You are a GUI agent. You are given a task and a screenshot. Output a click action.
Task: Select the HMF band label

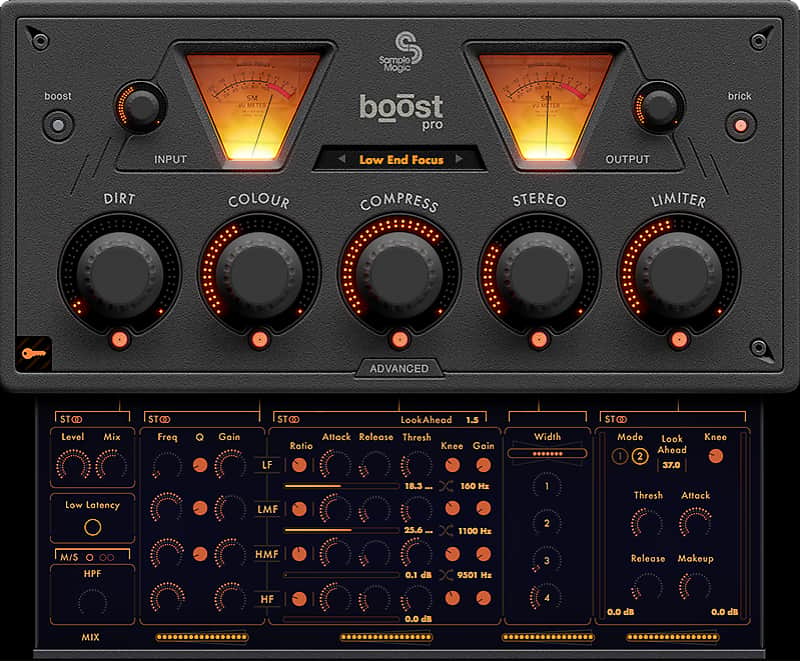[x=267, y=554]
